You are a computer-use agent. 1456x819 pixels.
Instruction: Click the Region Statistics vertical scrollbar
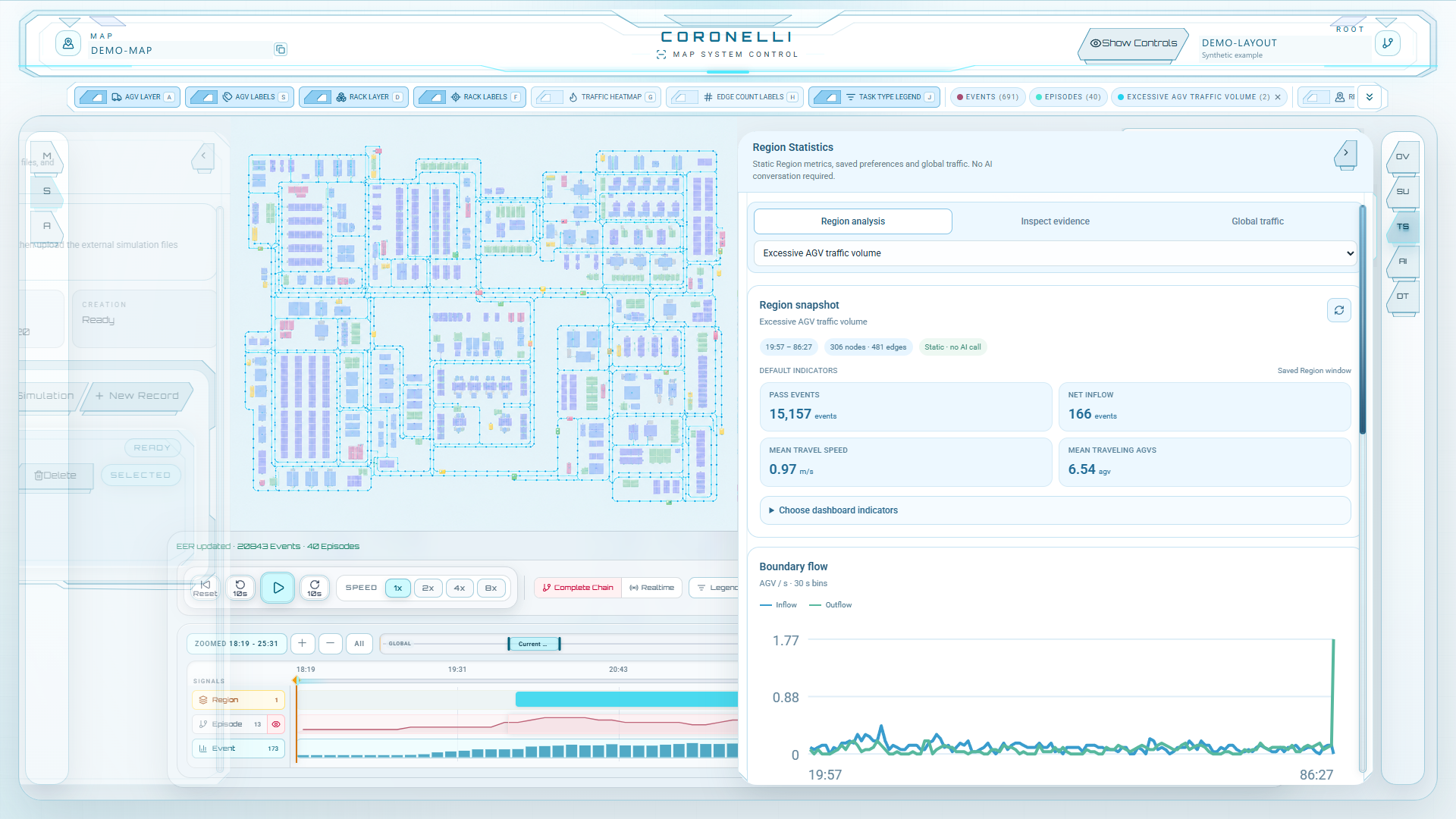click(1363, 320)
